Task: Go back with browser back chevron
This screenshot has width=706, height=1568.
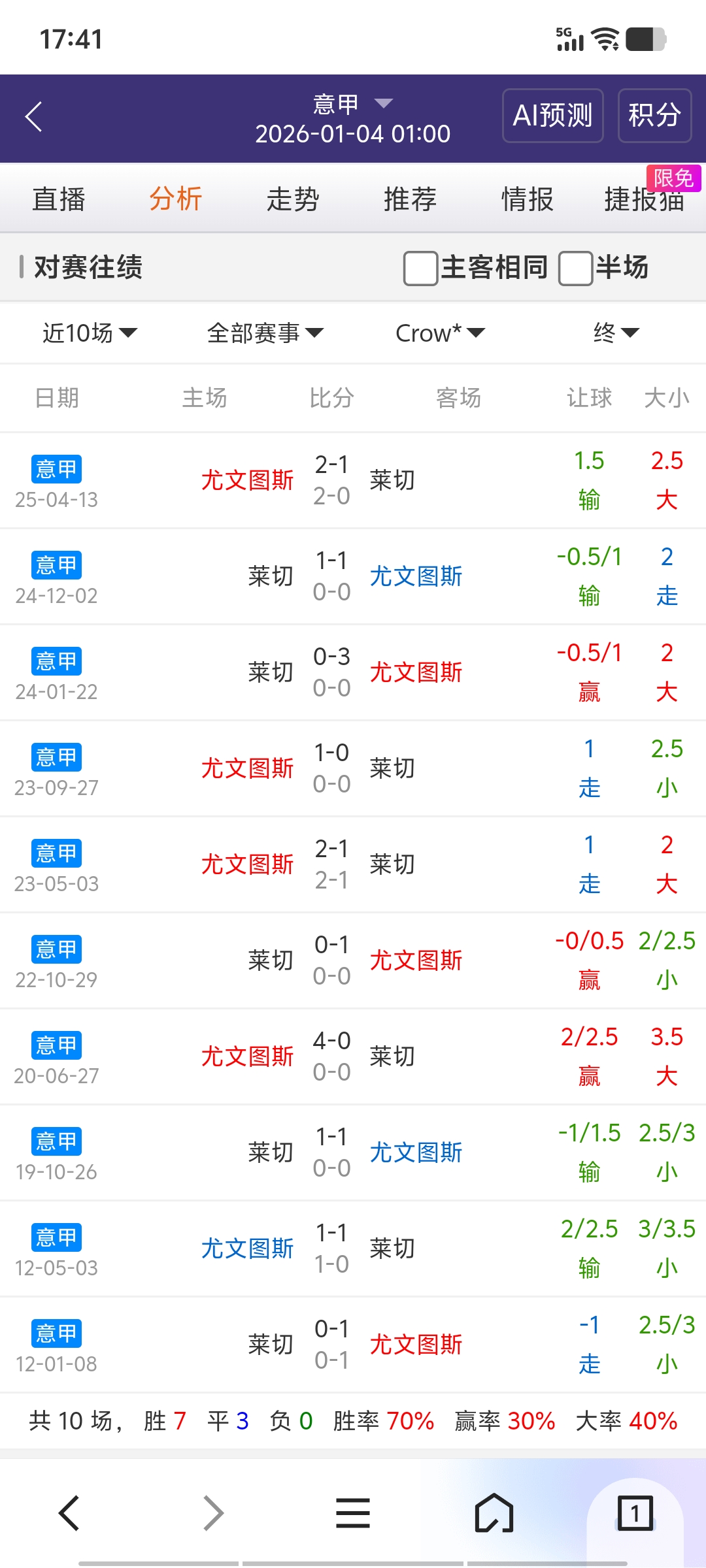Action: click(x=69, y=1513)
